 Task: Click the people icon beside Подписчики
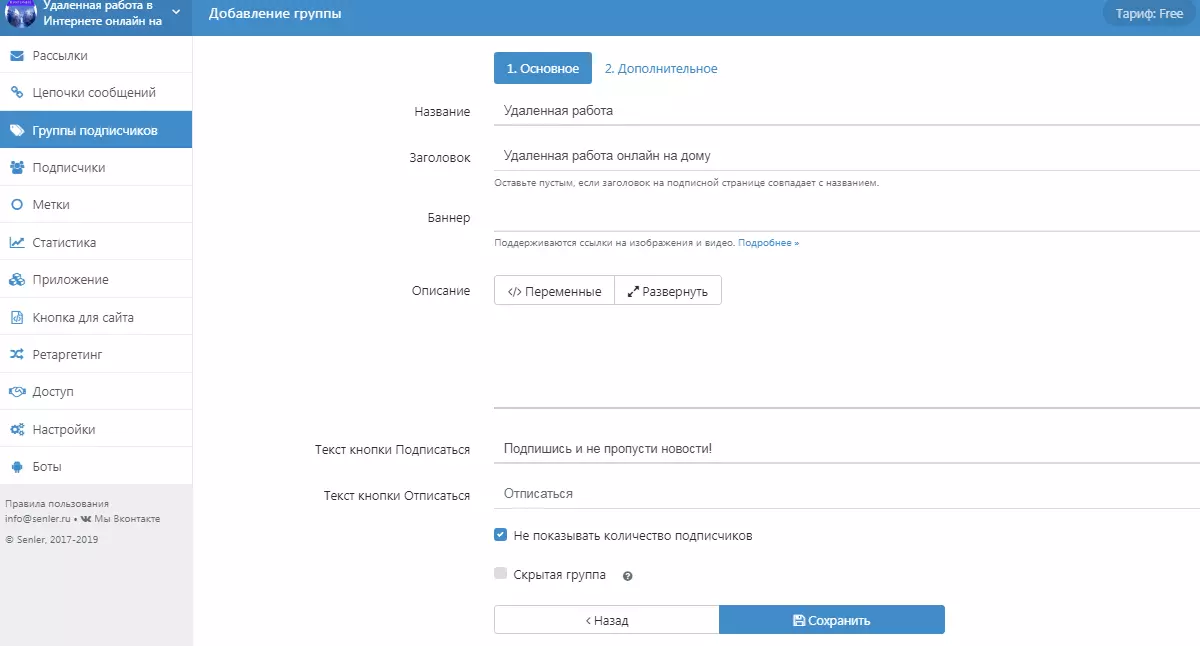[x=16, y=167]
